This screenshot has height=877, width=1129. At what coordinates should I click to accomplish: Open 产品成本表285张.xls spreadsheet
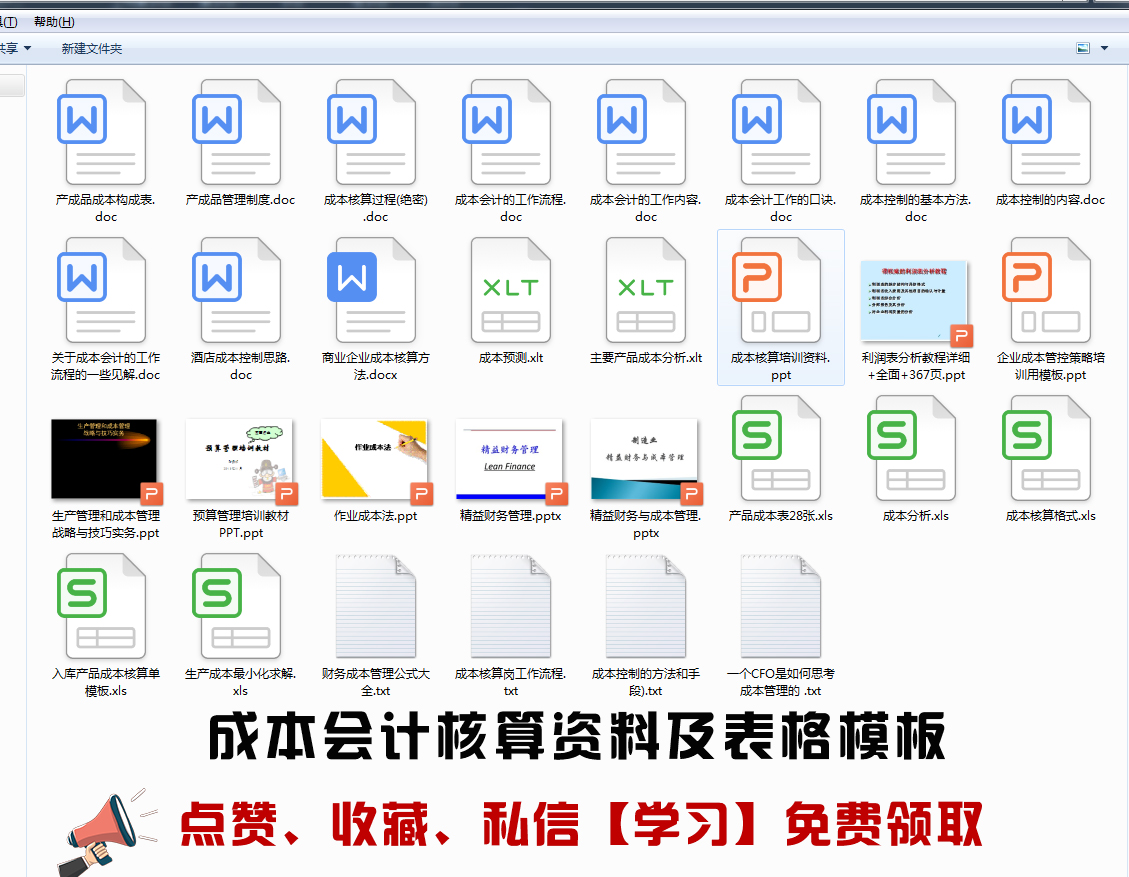click(780, 447)
